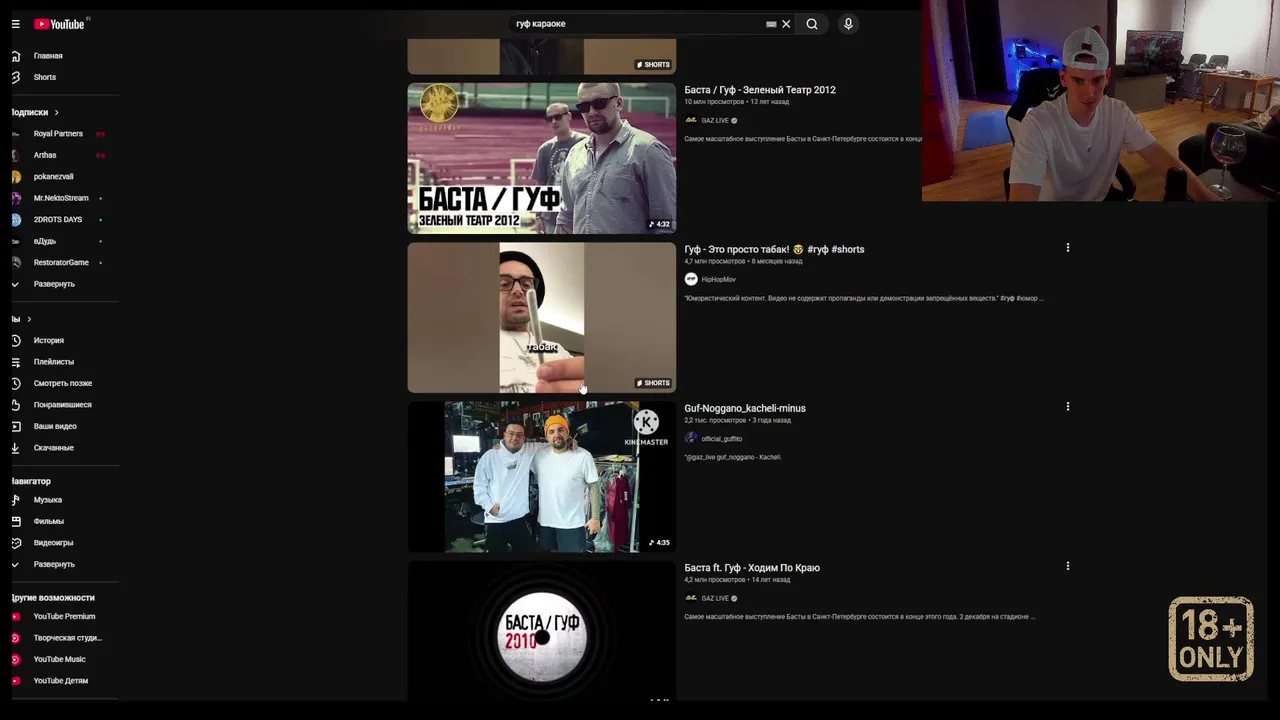Click the SHORTS badge on табак thumbnail
Image resolution: width=1280 pixels, height=720 pixels.
653,383
